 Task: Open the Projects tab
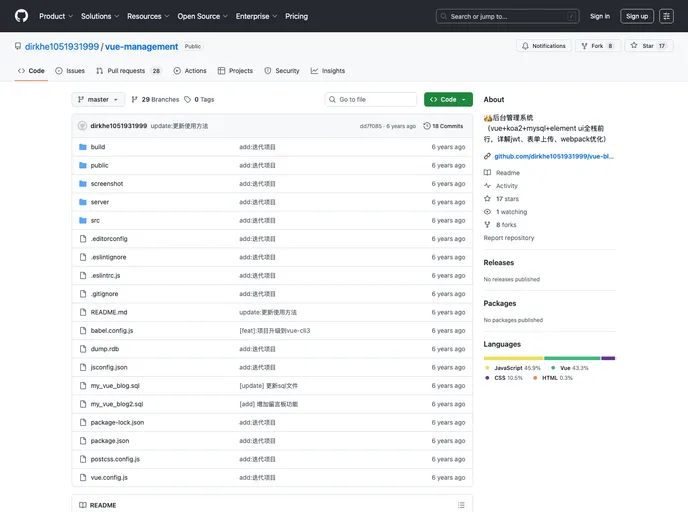(x=235, y=71)
